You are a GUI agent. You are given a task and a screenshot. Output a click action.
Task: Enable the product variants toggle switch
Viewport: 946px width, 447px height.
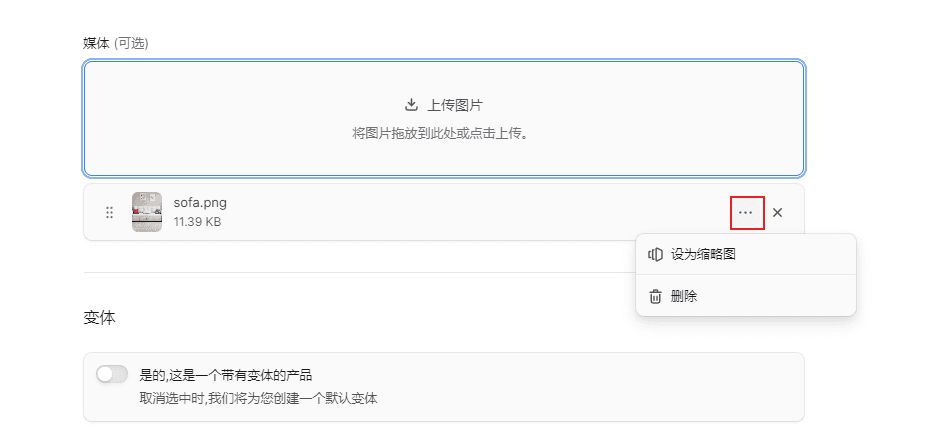112,375
